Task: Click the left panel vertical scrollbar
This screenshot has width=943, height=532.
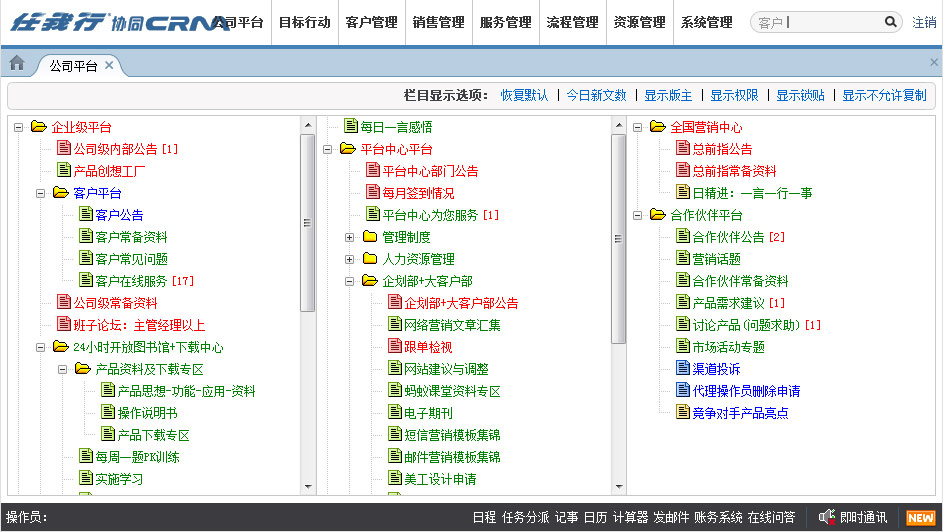Action: (x=308, y=220)
